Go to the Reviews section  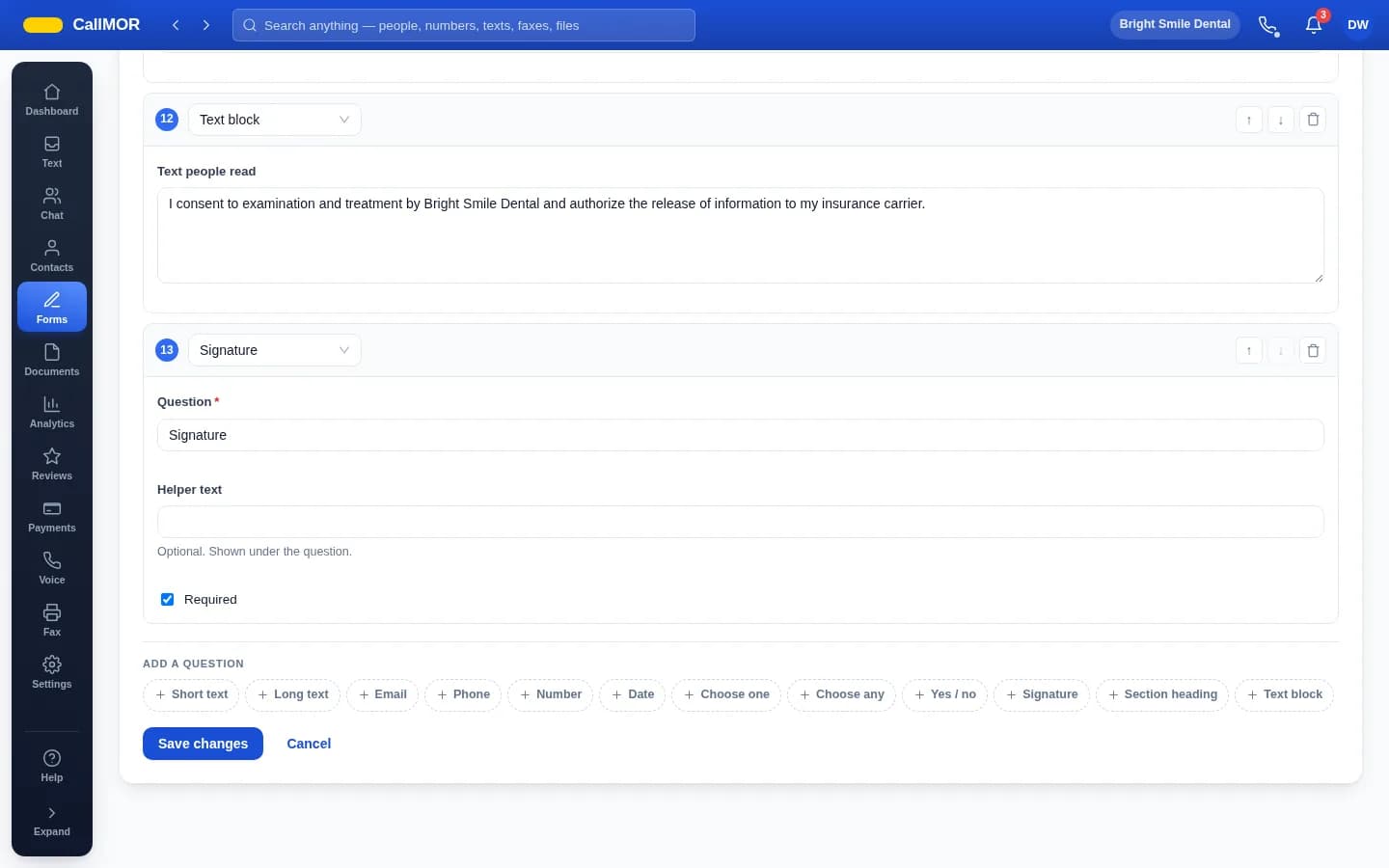(x=52, y=464)
